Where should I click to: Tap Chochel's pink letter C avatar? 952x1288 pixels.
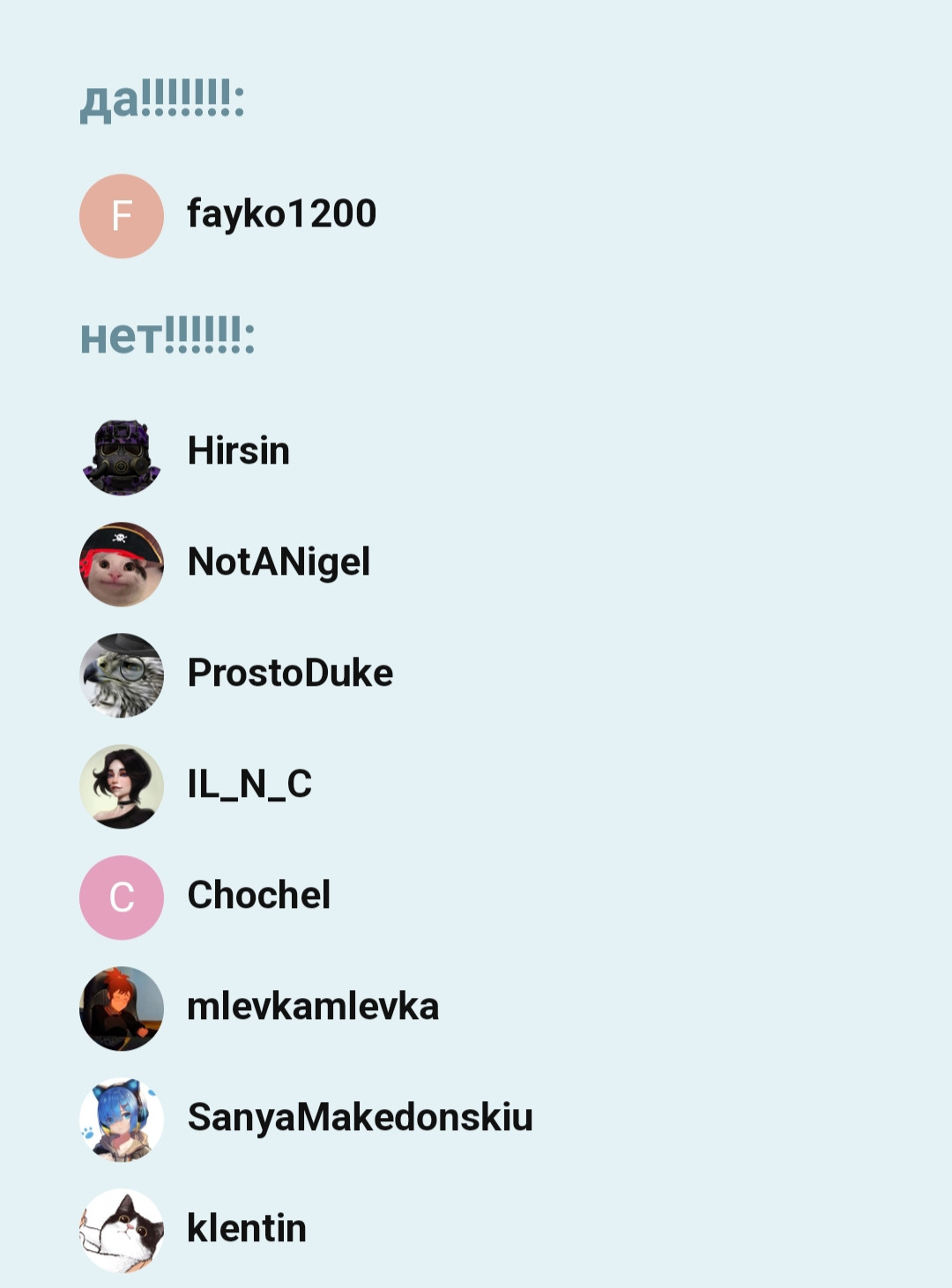122,897
